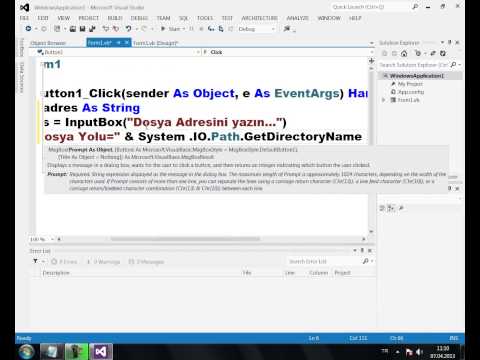Click the Project column header
The image size is (480, 360).
pos(342,273)
